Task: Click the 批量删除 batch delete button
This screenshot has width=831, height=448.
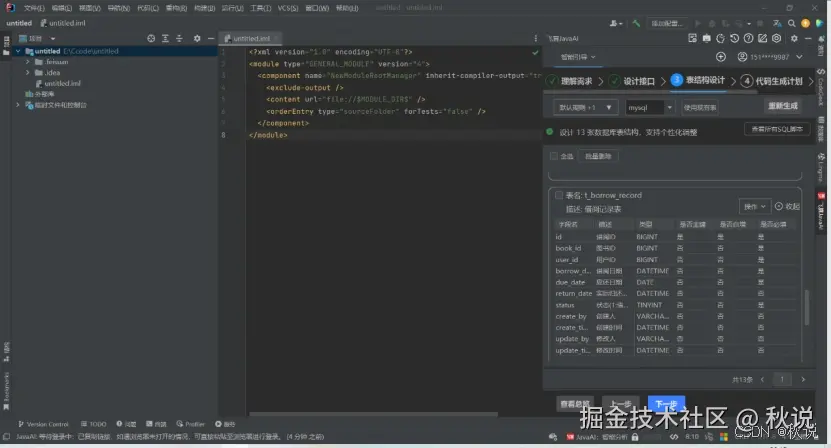Action: point(598,156)
